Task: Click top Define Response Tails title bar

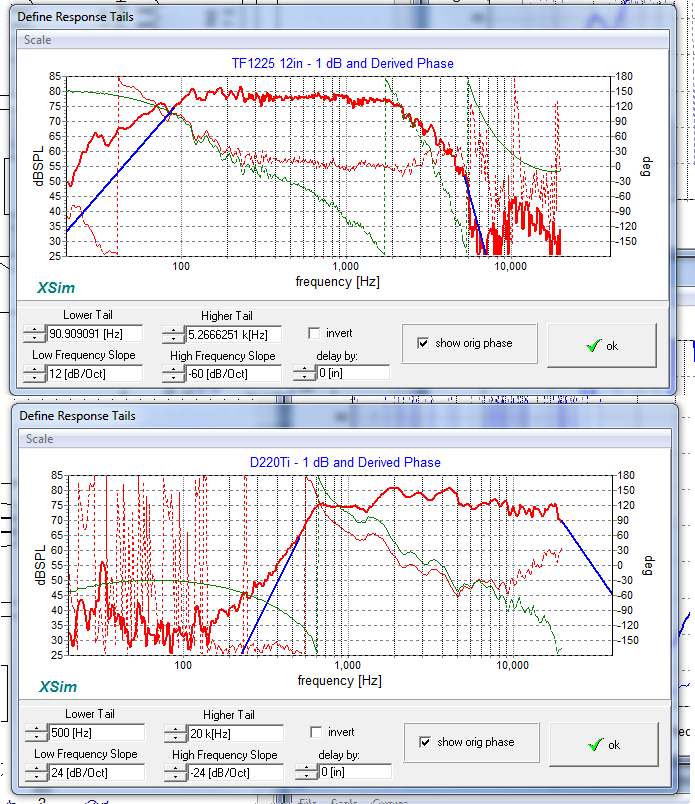Action: (343, 16)
